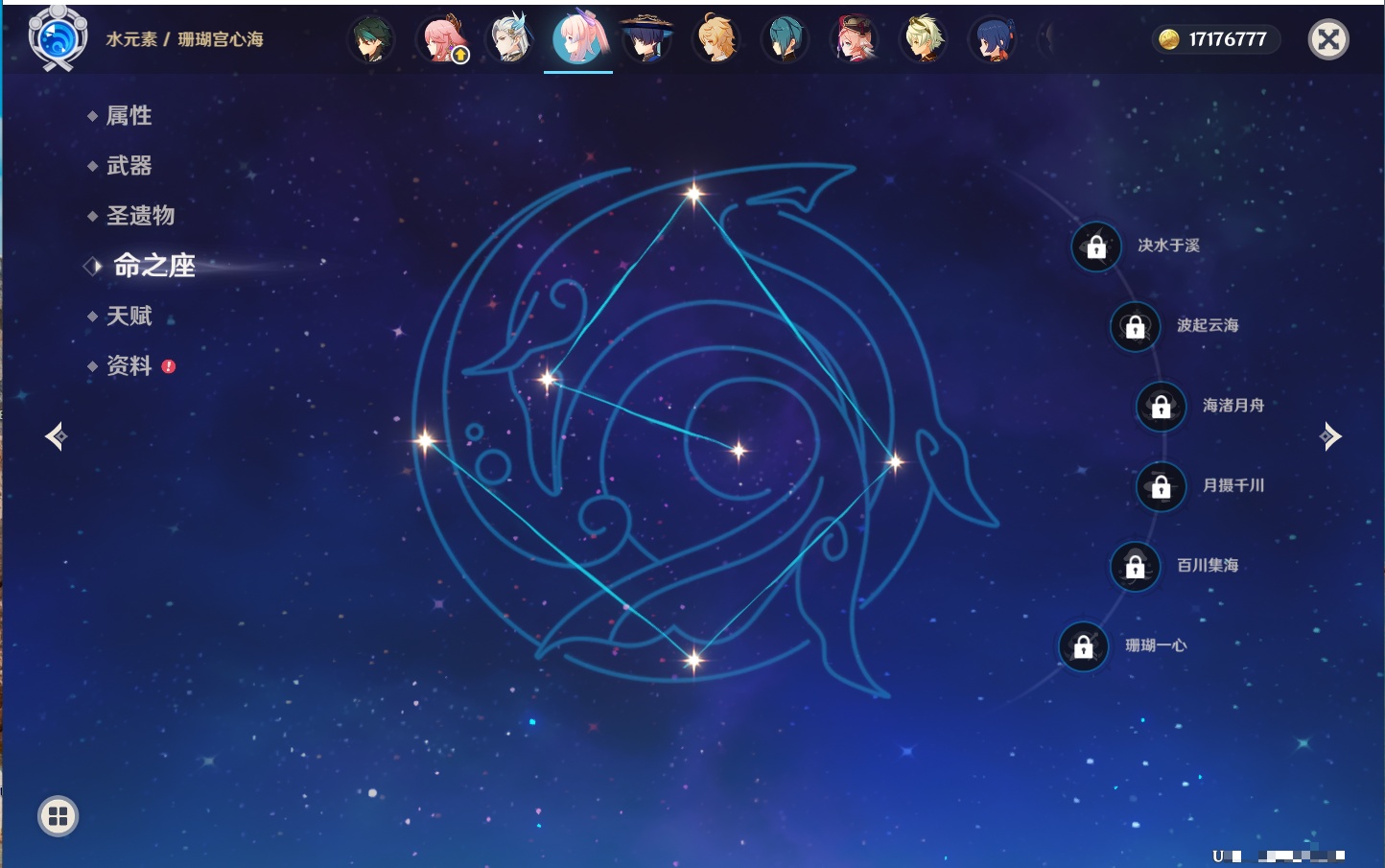
Task: Click the lock icon for 百川集海
Action: point(1135,567)
